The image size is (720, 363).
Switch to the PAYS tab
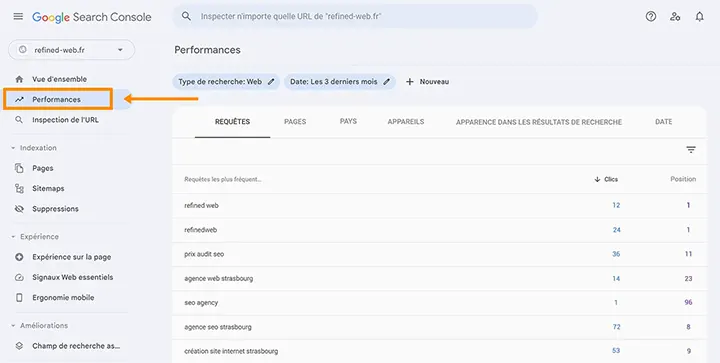tap(348, 122)
